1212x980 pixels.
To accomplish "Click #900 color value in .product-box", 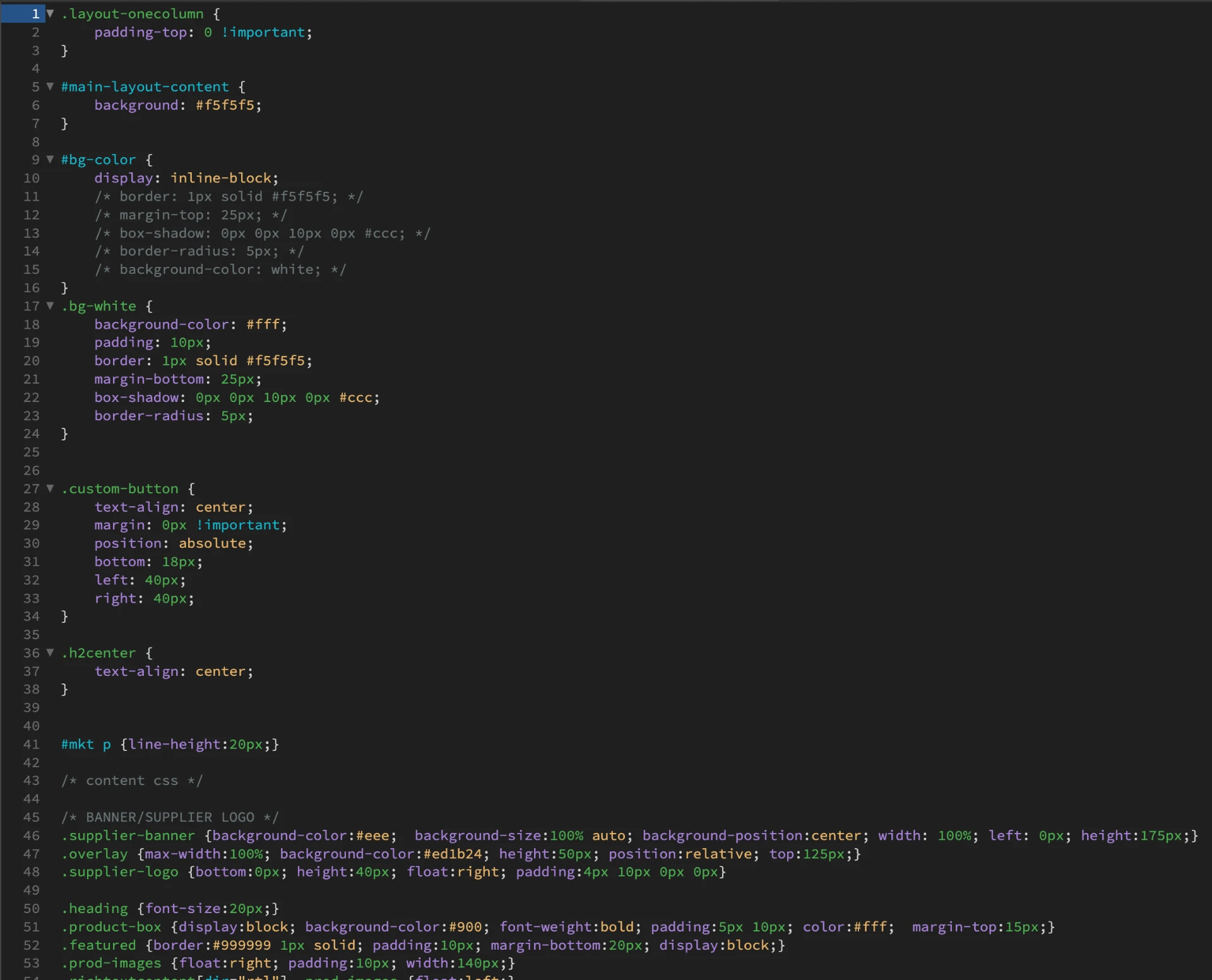I will (x=465, y=926).
